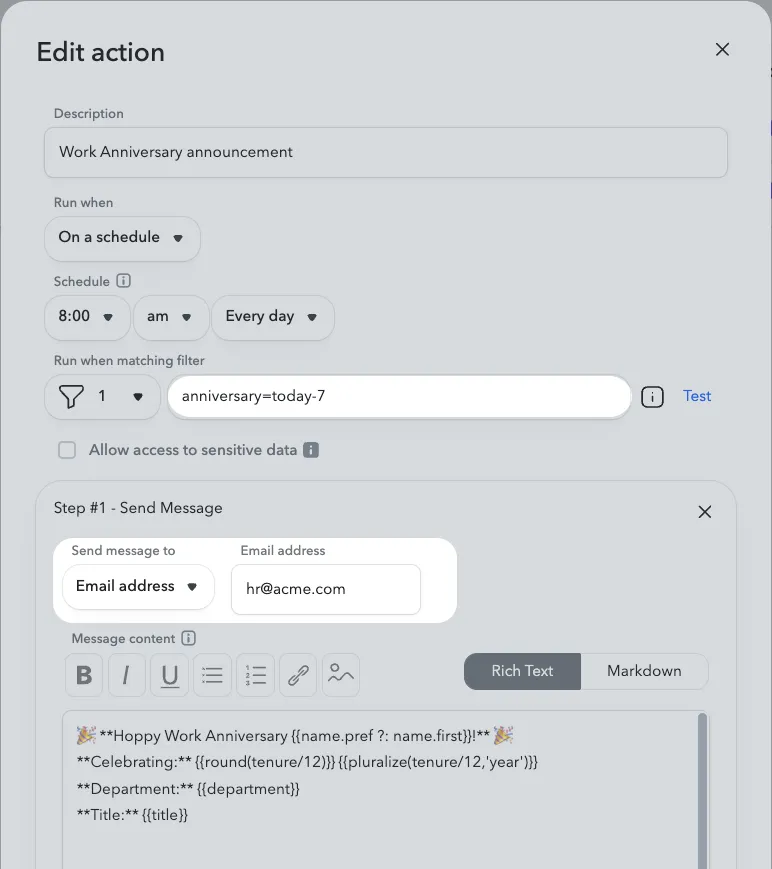Image resolution: width=772 pixels, height=869 pixels.
Task: Toggle italic formatting button
Action: (126, 675)
